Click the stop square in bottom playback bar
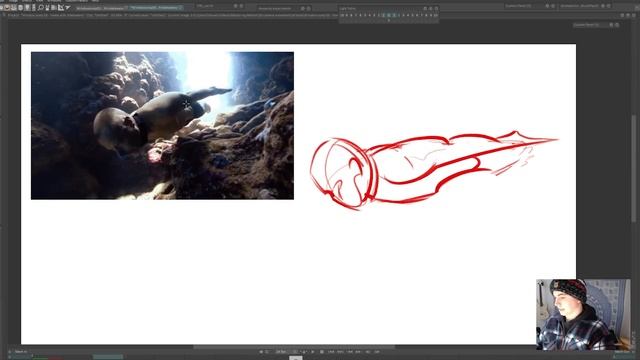The height and width of the screenshot is (360, 640). (x=322, y=351)
